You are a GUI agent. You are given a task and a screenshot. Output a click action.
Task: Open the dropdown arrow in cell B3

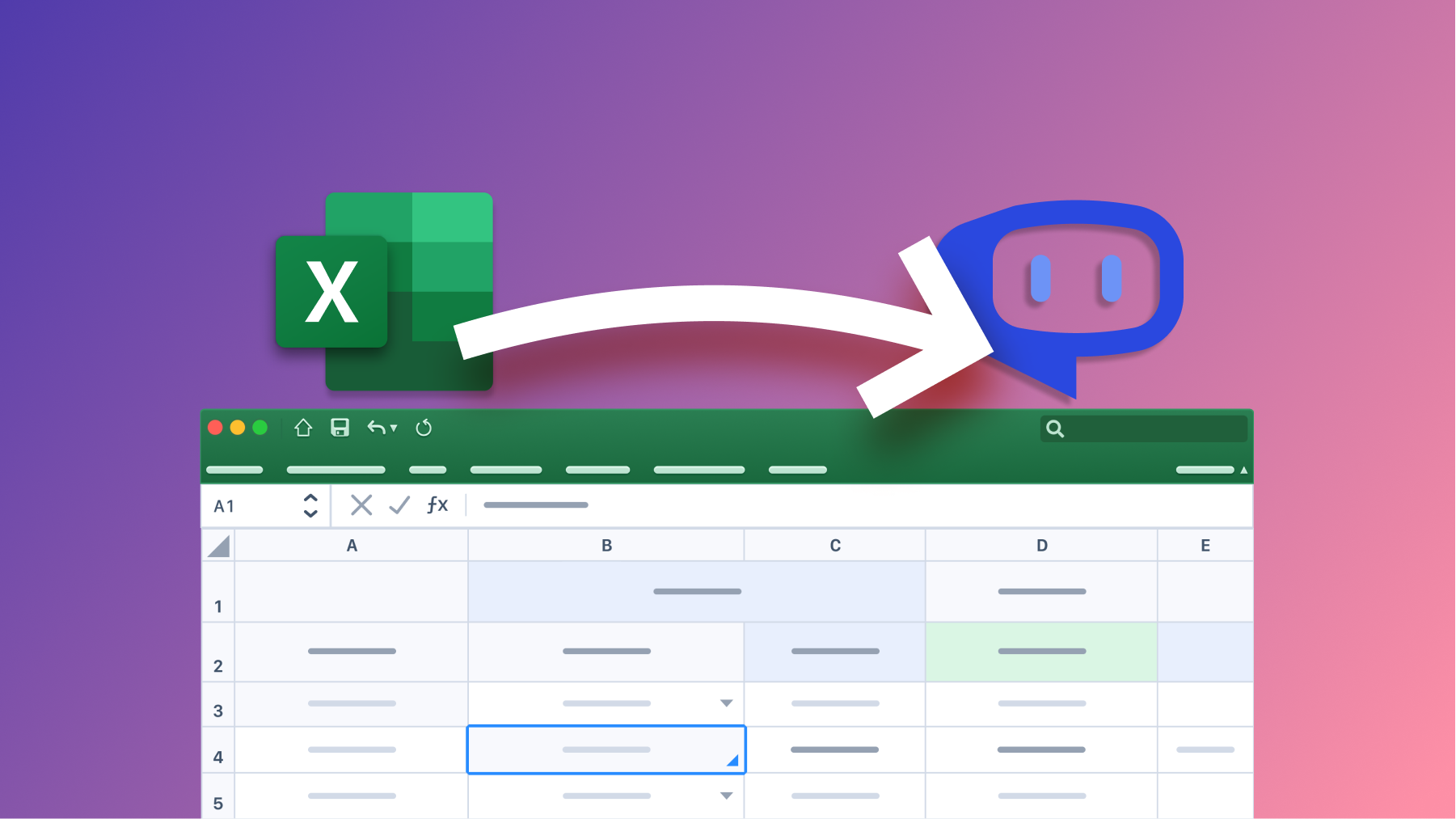(727, 703)
